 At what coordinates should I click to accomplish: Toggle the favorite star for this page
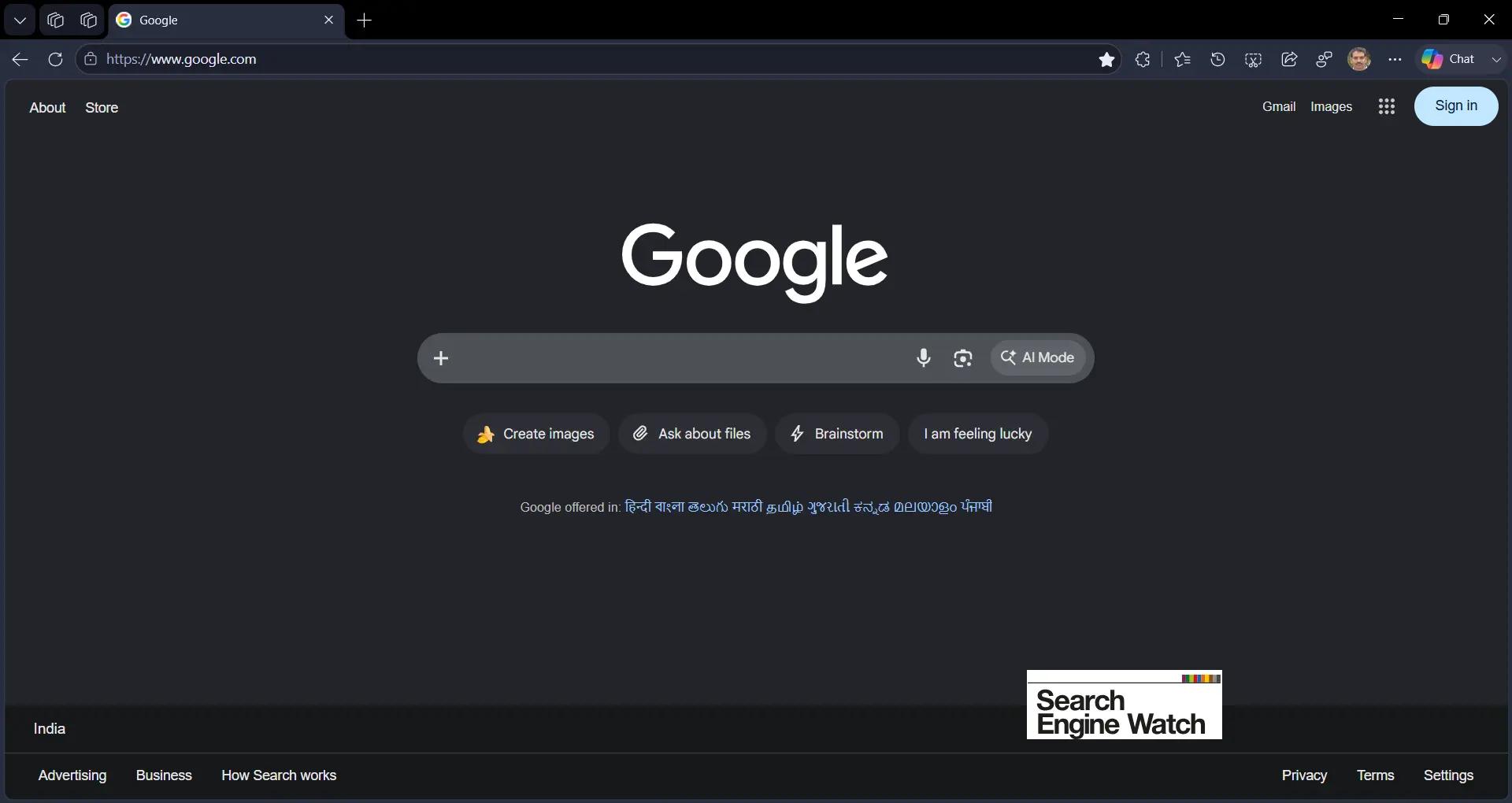1106,59
